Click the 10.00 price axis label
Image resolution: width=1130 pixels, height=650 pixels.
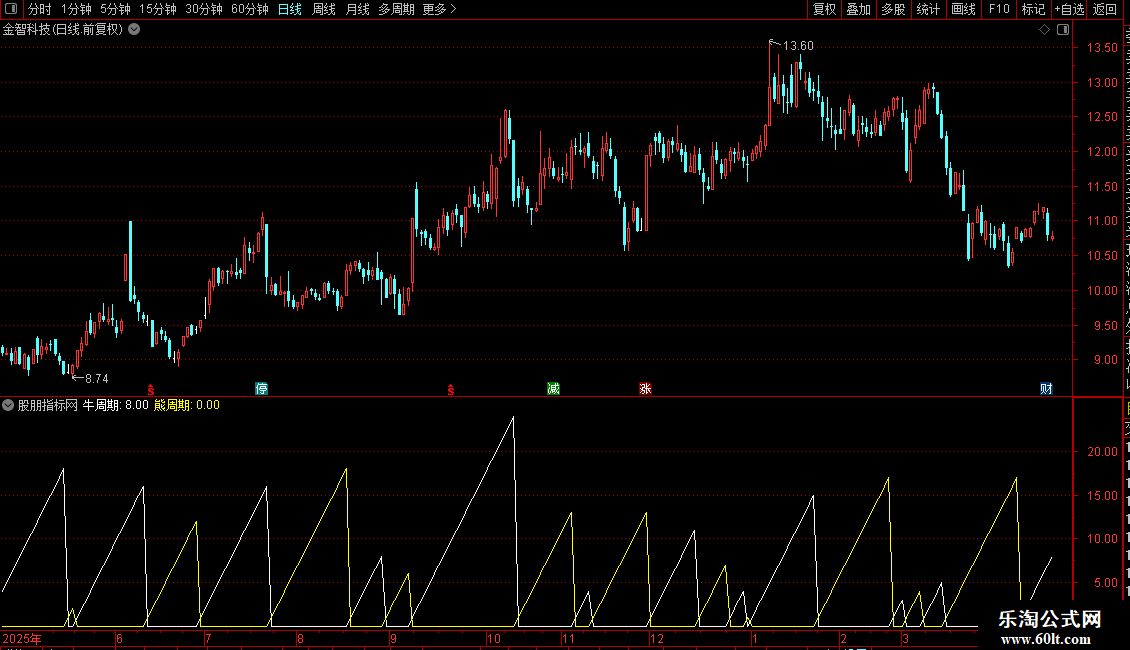point(1102,290)
